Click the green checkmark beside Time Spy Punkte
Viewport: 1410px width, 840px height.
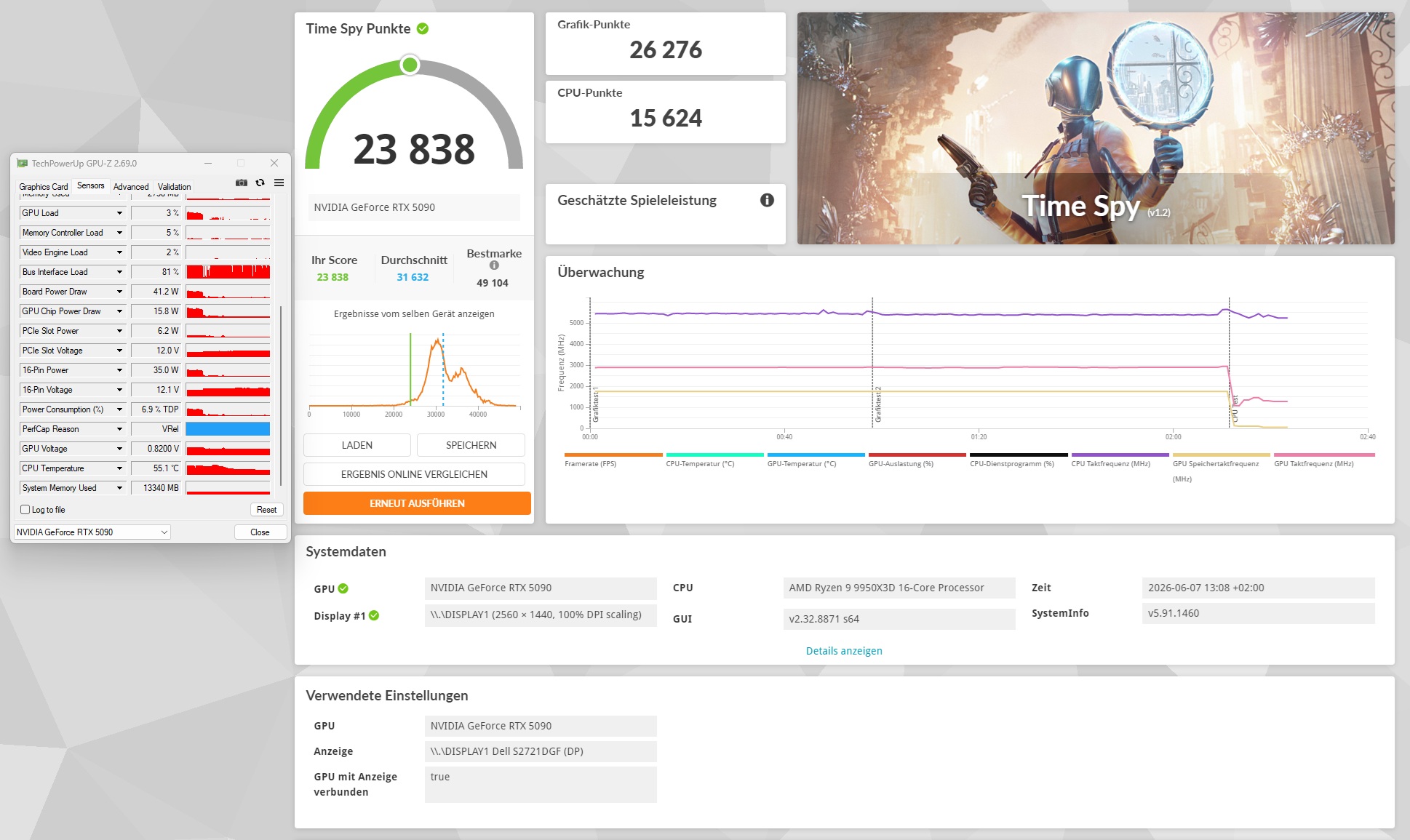click(423, 28)
